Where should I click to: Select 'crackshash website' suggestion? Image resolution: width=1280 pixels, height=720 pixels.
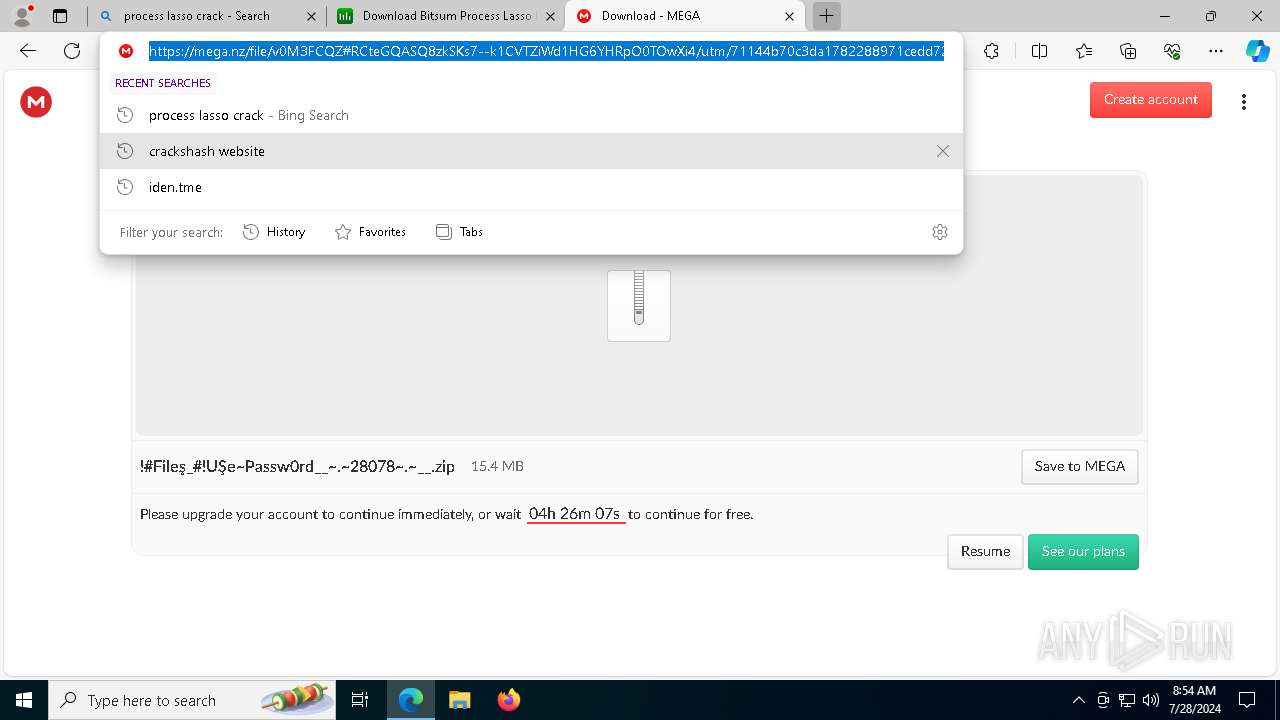click(x=531, y=151)
